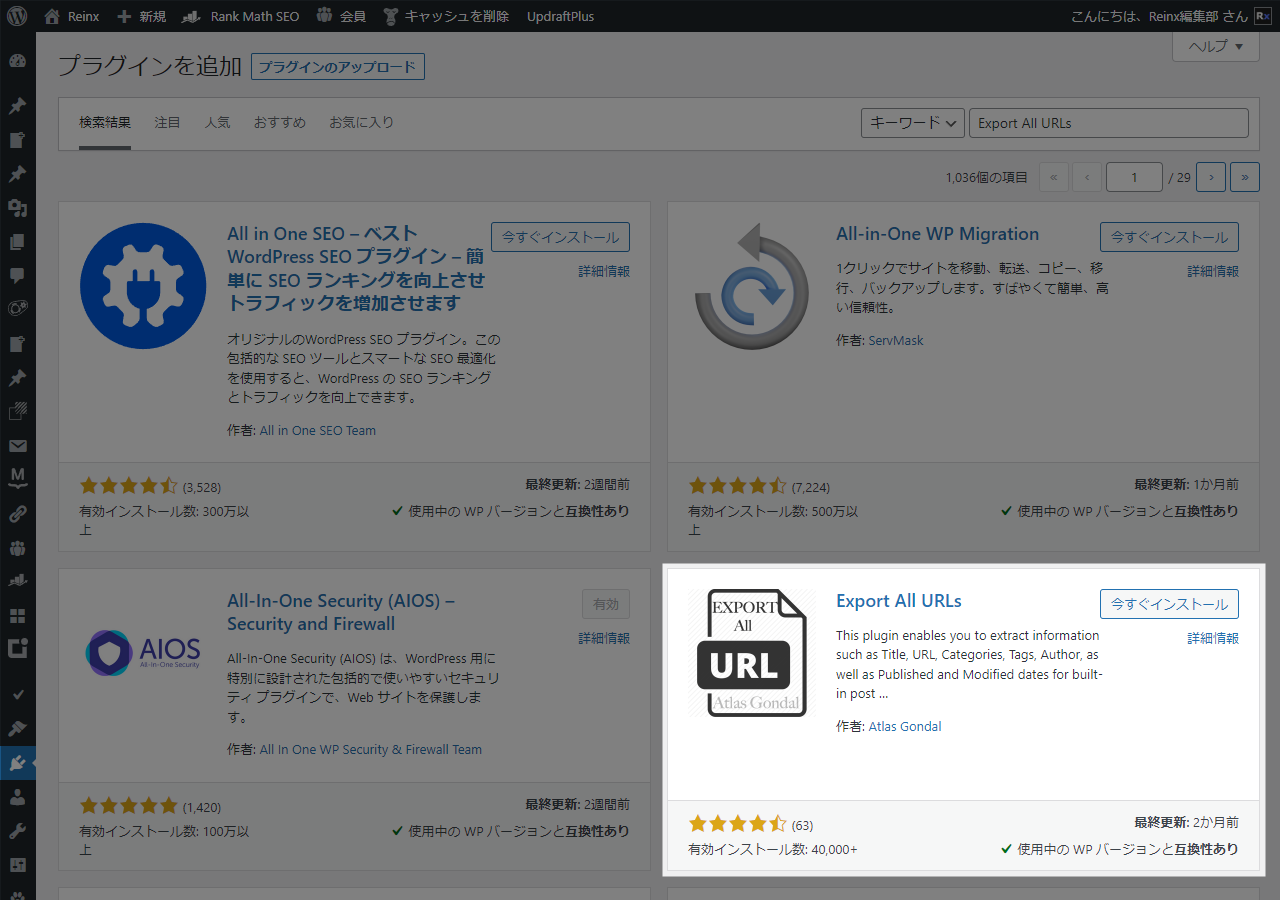1280x900 pixels.
Task: Click the Rank Math SEO toolbar item
Action: click(x=240, y=16)
